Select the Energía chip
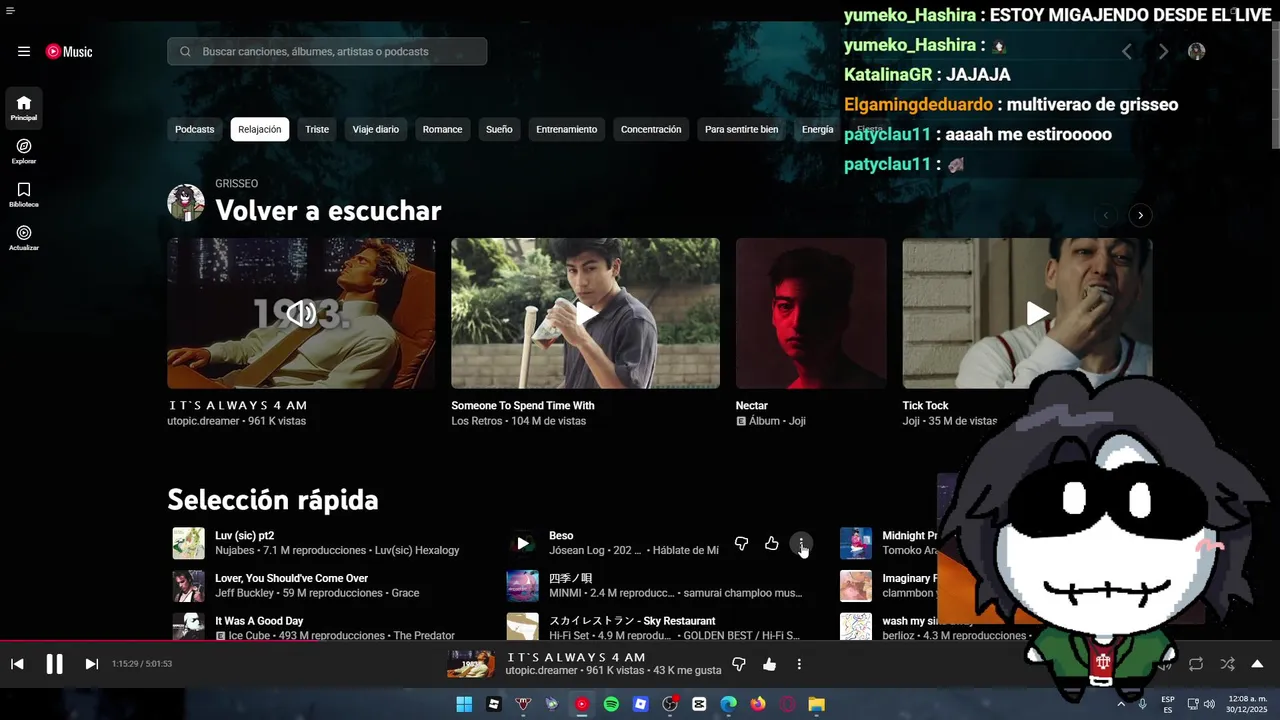The image size is (1280, 720). point(817,129)
